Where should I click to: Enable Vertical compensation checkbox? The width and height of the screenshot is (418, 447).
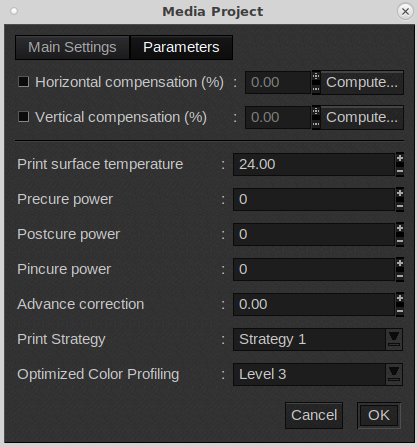click(23, 117)
